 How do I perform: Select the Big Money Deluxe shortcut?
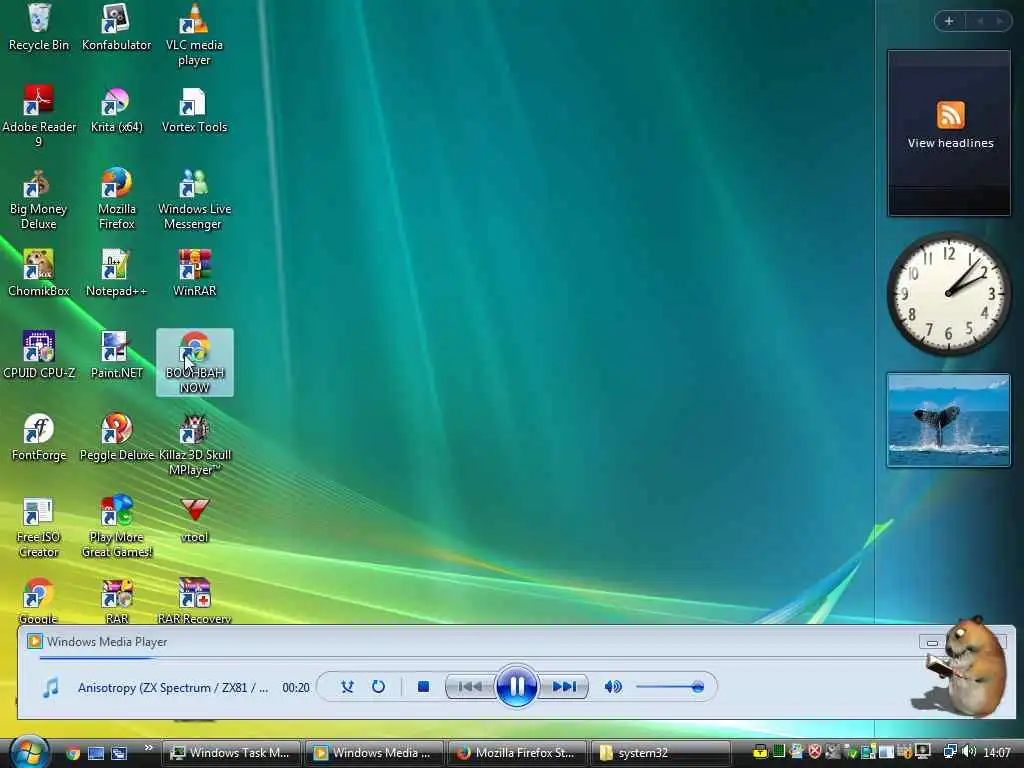point(39,199)
